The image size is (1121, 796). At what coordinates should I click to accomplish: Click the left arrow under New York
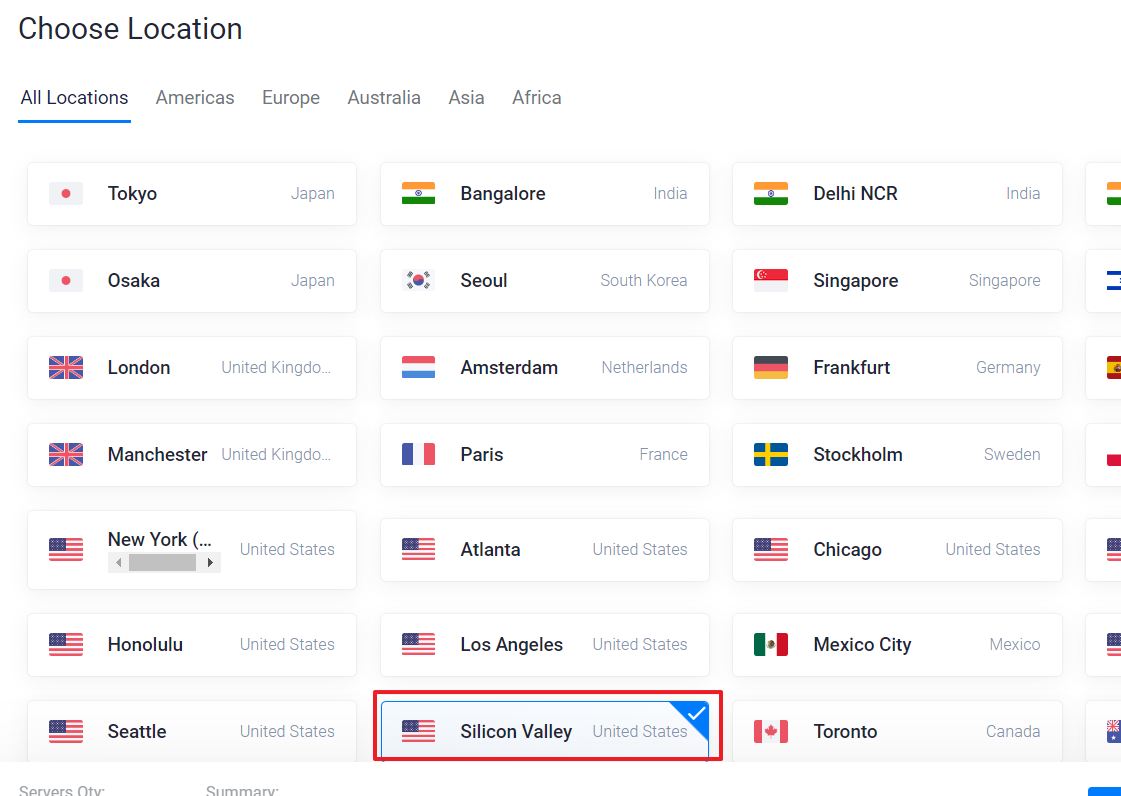point(118,564)
